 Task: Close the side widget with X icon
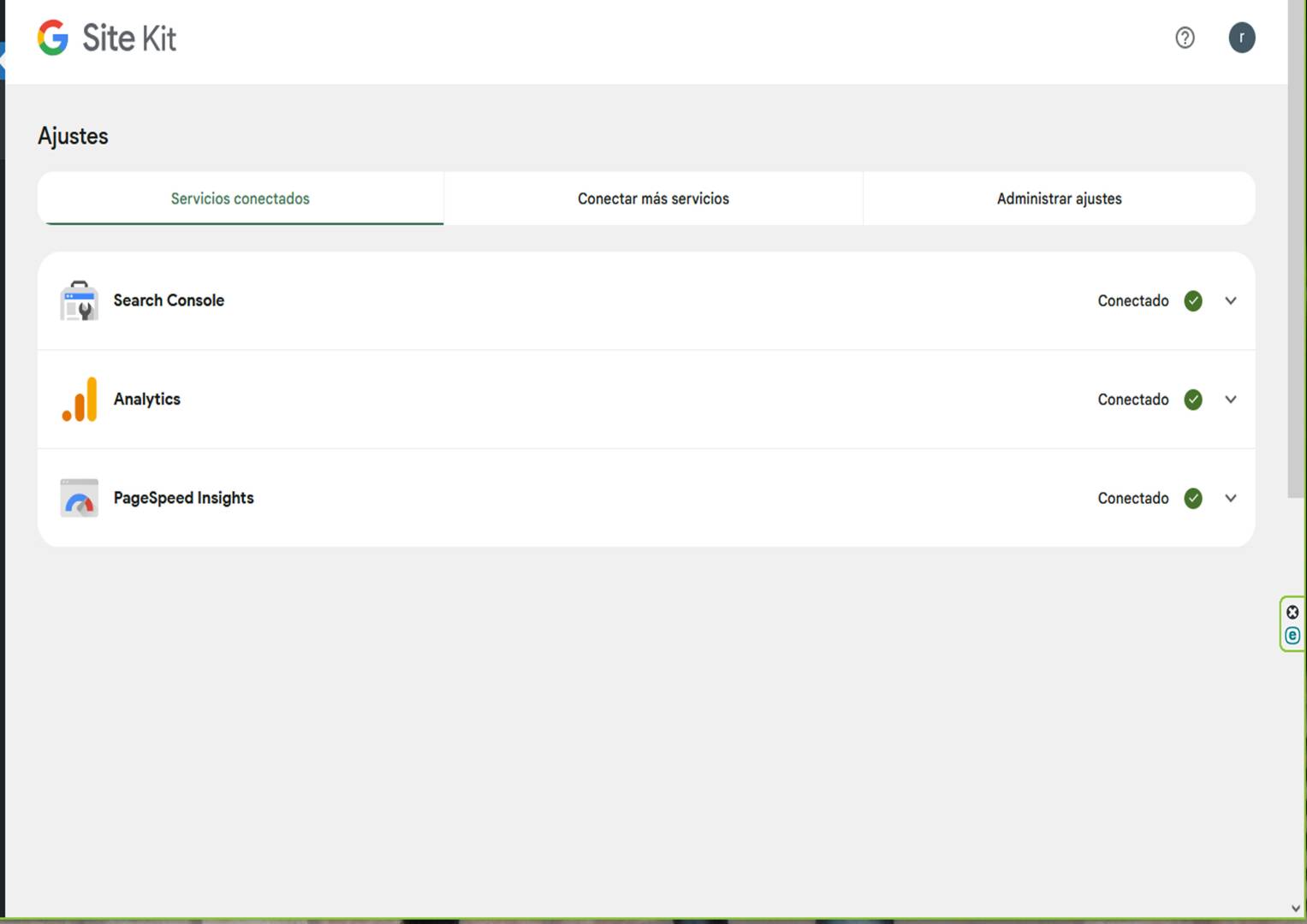point(1292,613)
